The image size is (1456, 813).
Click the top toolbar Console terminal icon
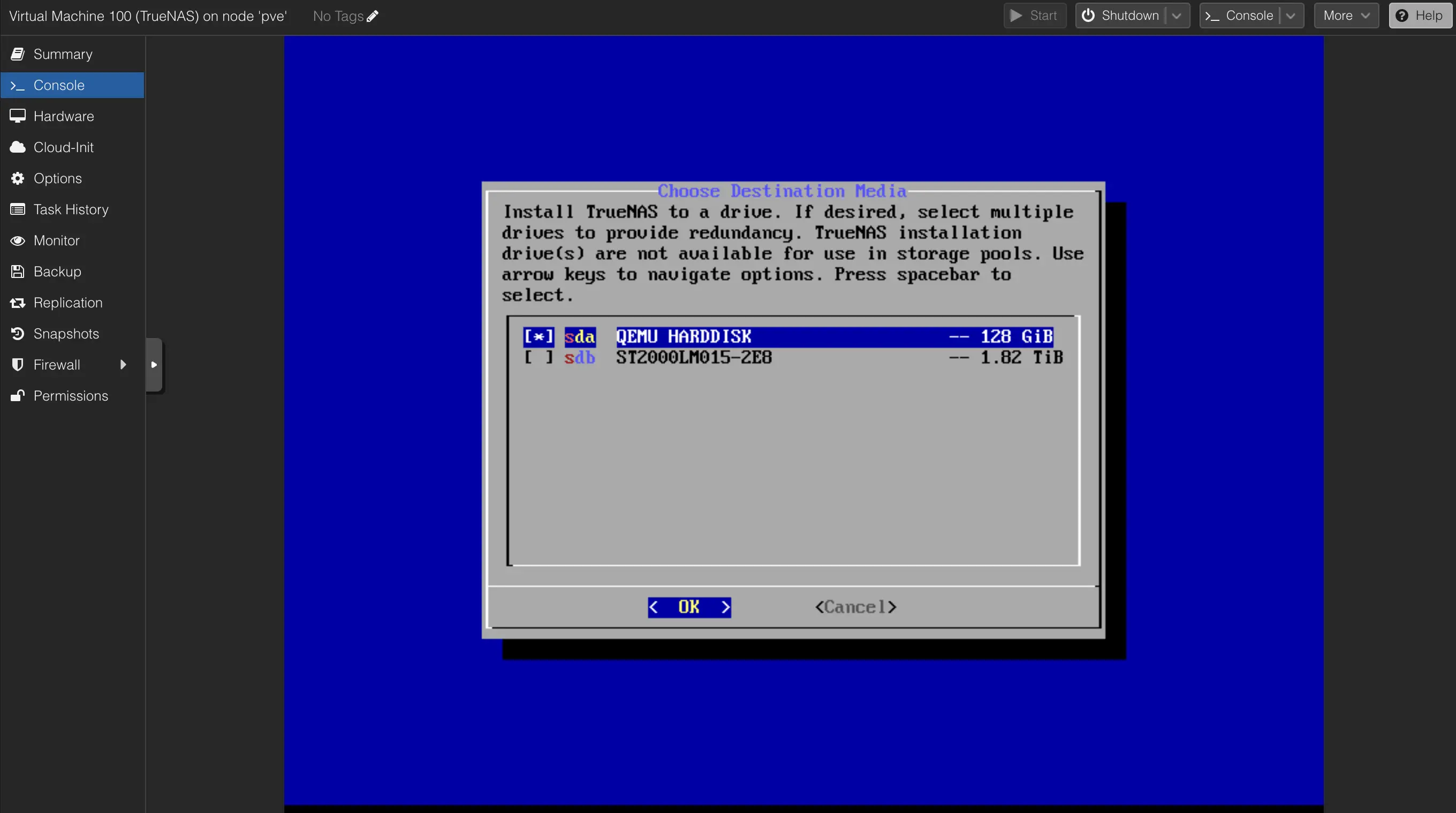[1212, 16]
